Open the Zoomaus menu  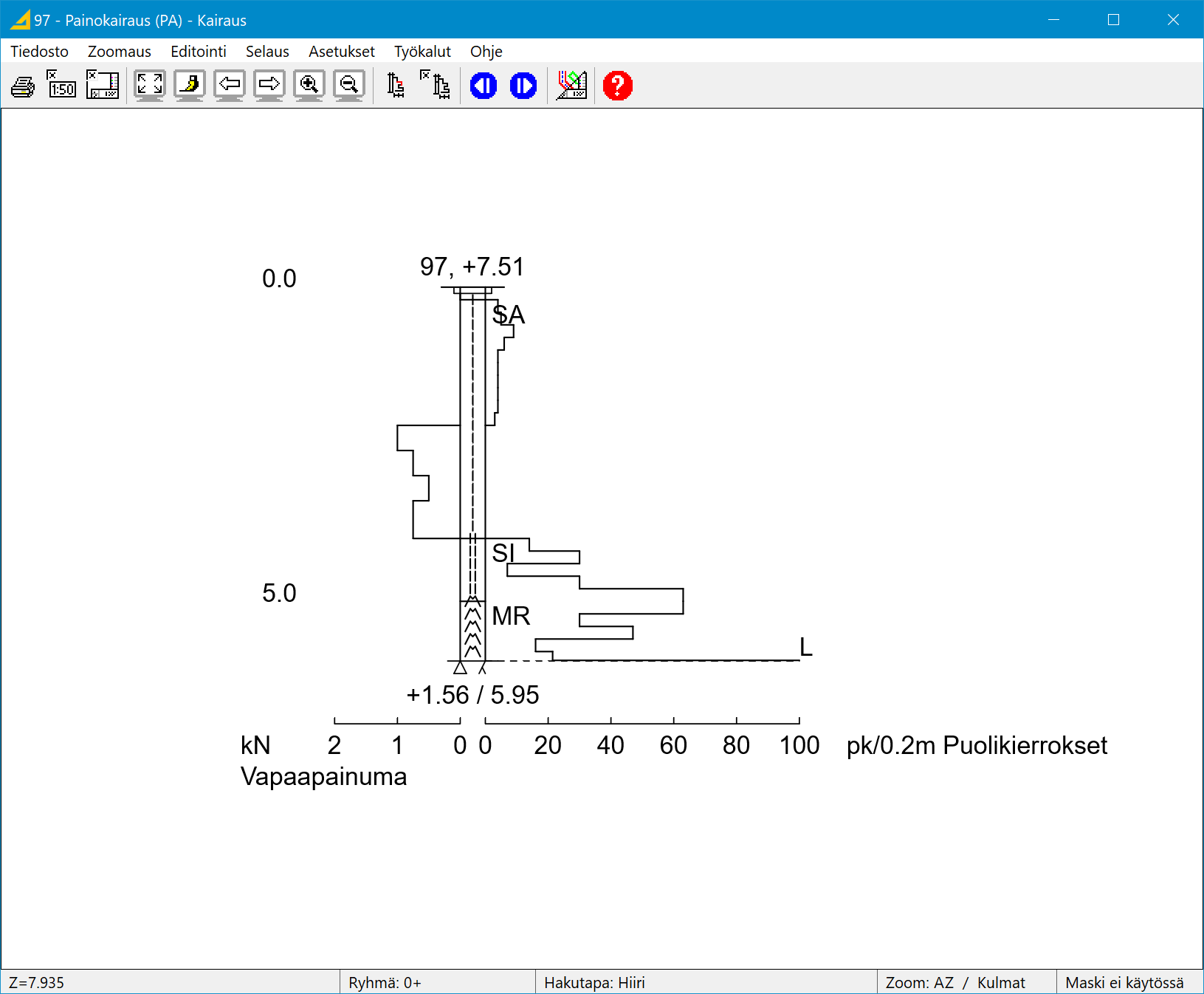coord(119,52)
